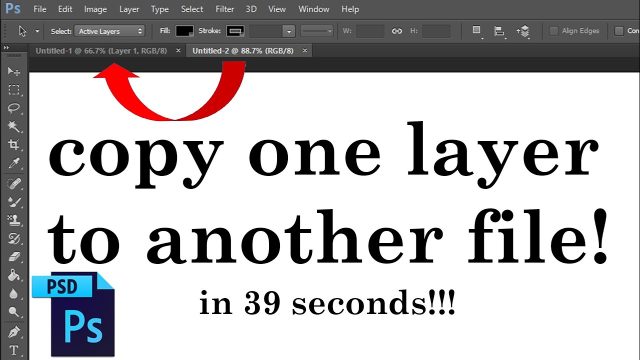Select the Lasso tool
The image size is (640, 360).
[13, 108]
